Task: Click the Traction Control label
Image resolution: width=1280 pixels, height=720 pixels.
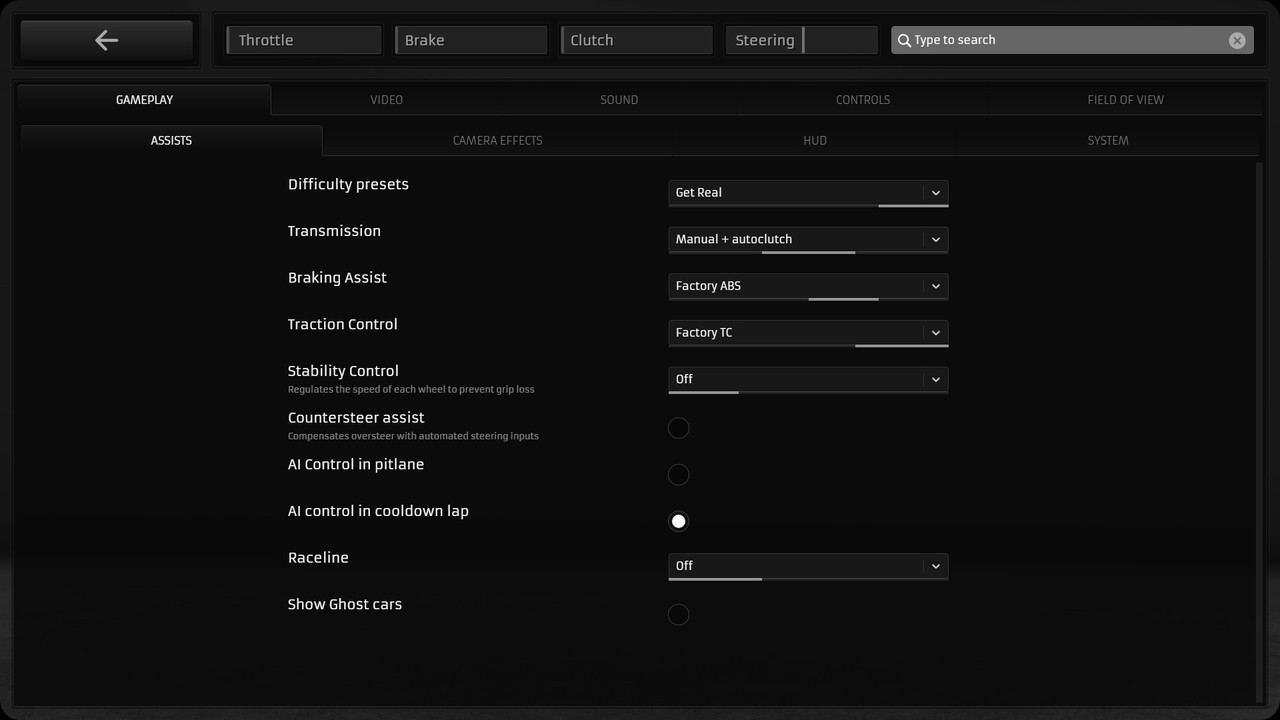Action: coord(342,324)
